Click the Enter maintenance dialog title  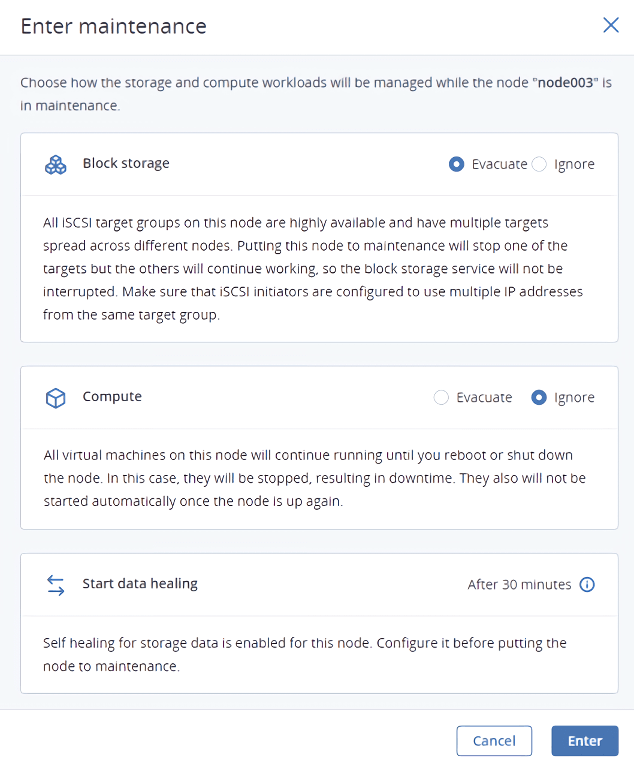(114, 27)
